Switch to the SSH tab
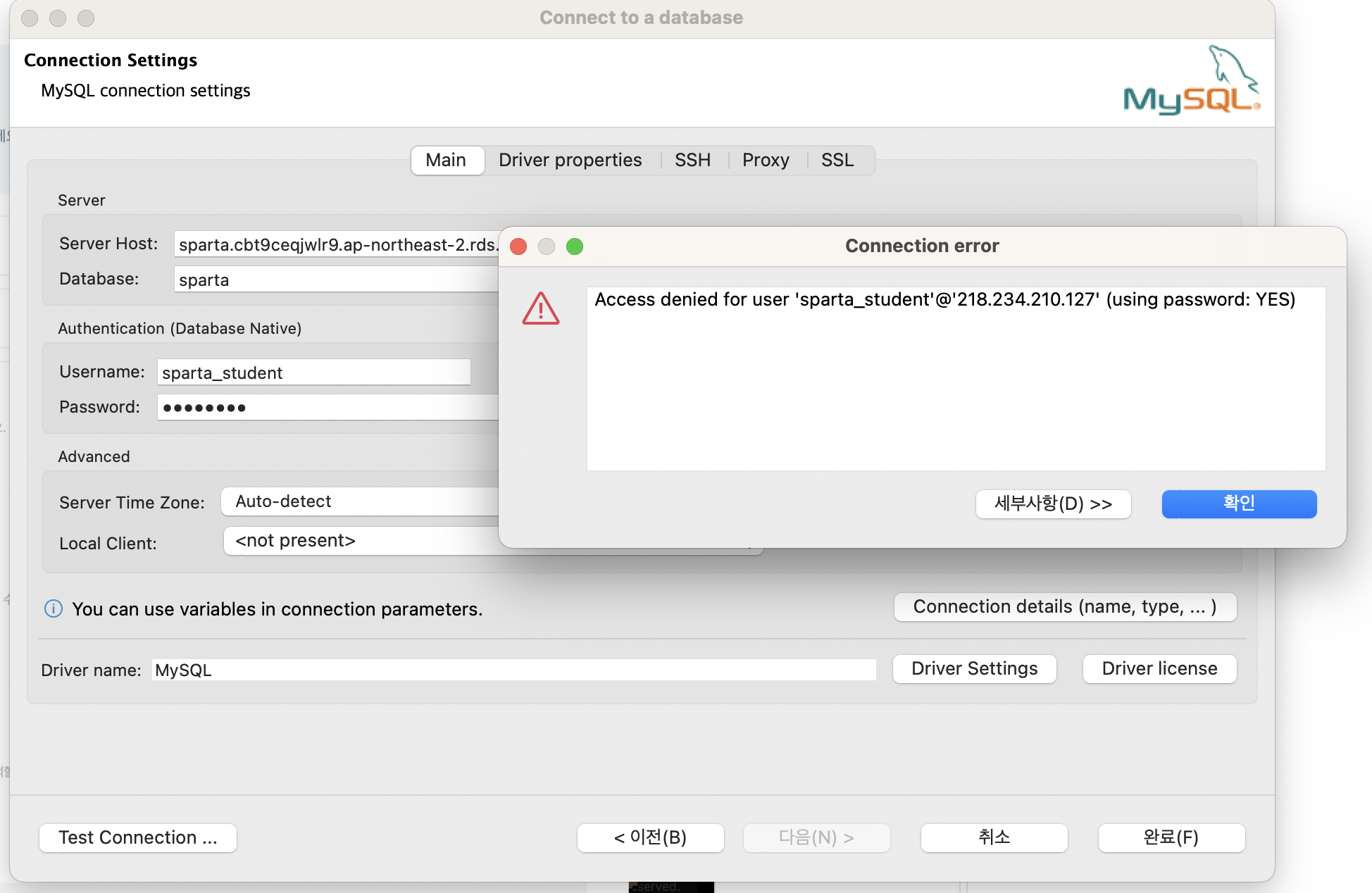 pyautogui.click(x=692, y=161)
